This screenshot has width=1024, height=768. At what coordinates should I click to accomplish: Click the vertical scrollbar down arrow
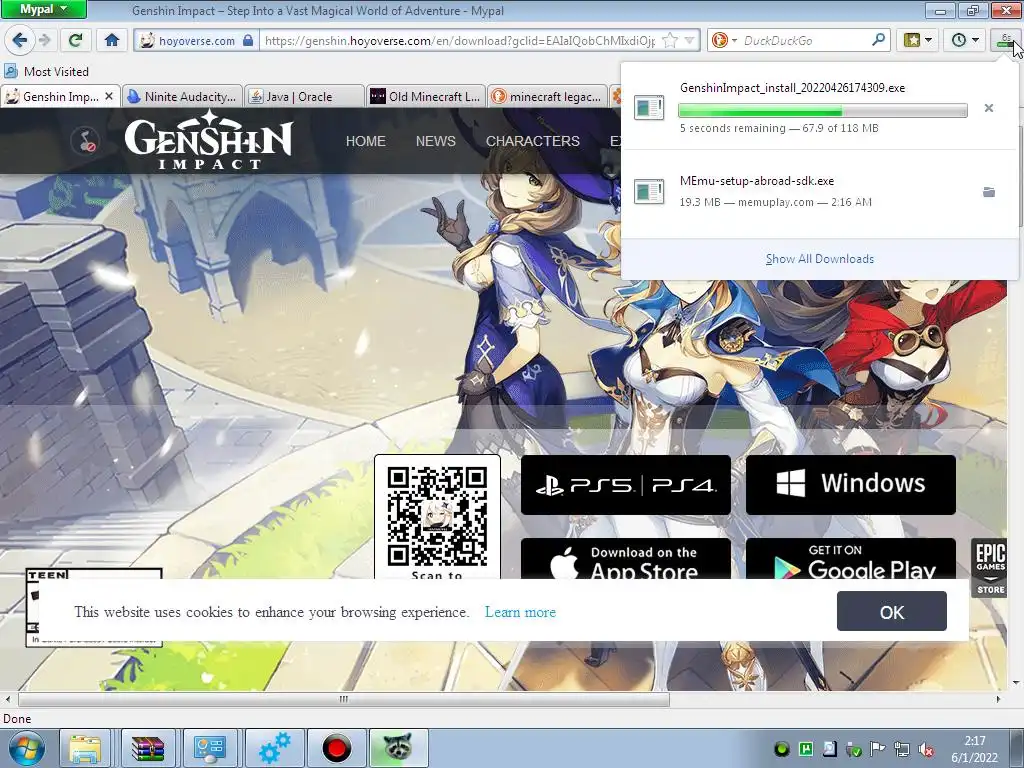[x=1016, y=683]
